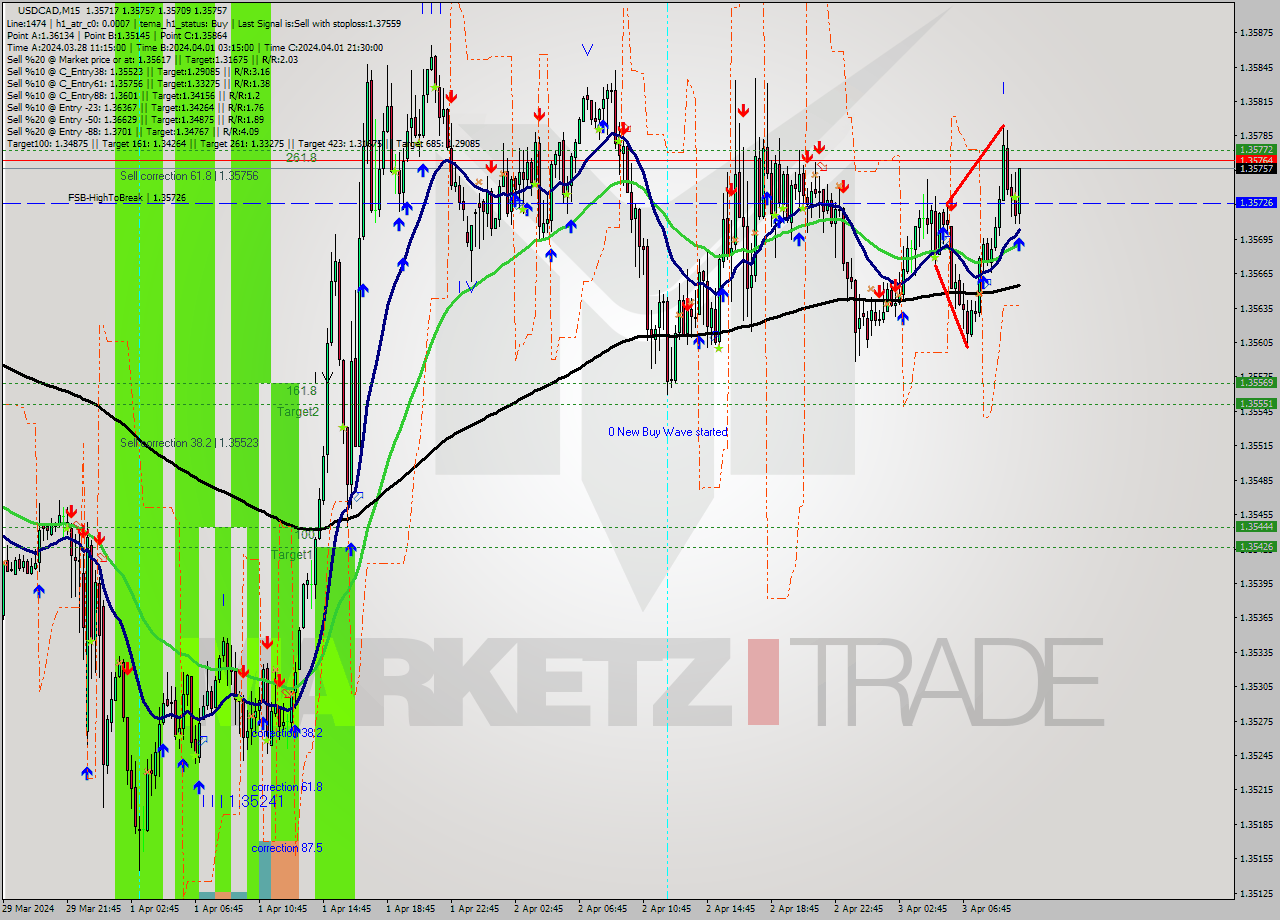Click the '29 Mar 21:45' time axis label
The width and height of the screenshot is (1280, 920).
91,909
